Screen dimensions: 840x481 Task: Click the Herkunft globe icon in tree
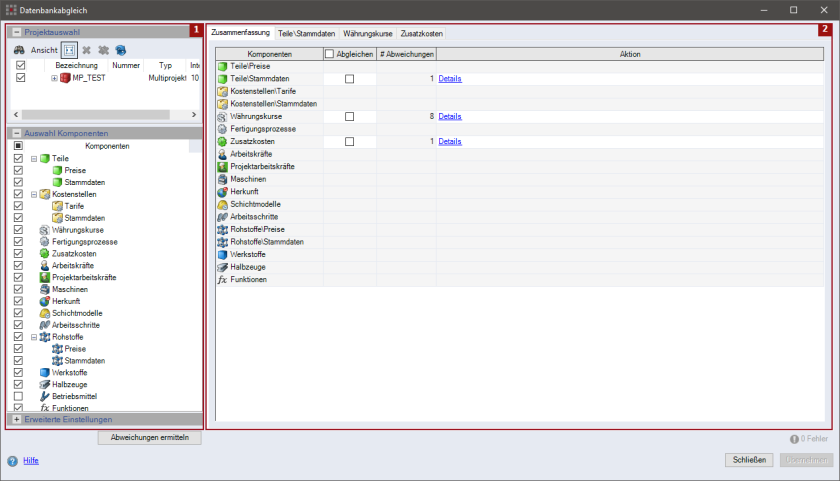(44, 301)
